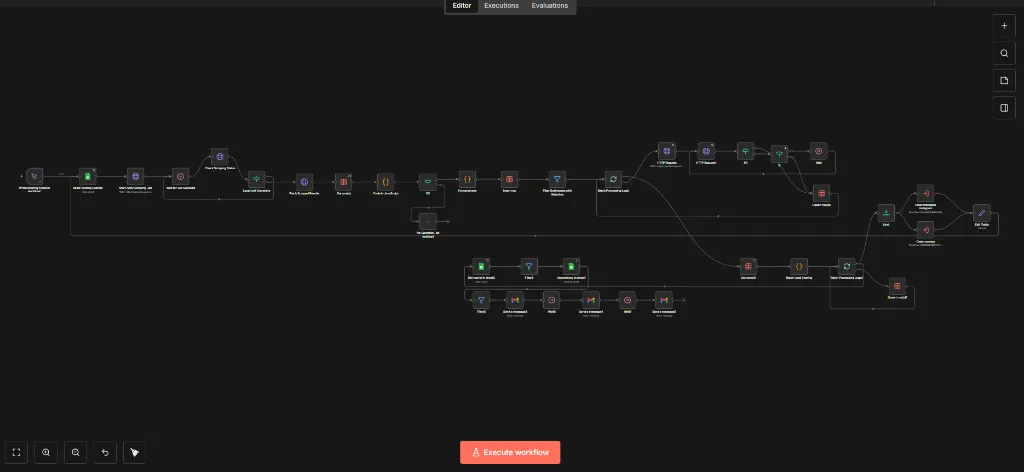This screenshot has height=472, width=1024.
Task: Zoom out the canvas with magnifier minus
Action: click(76, 452)
